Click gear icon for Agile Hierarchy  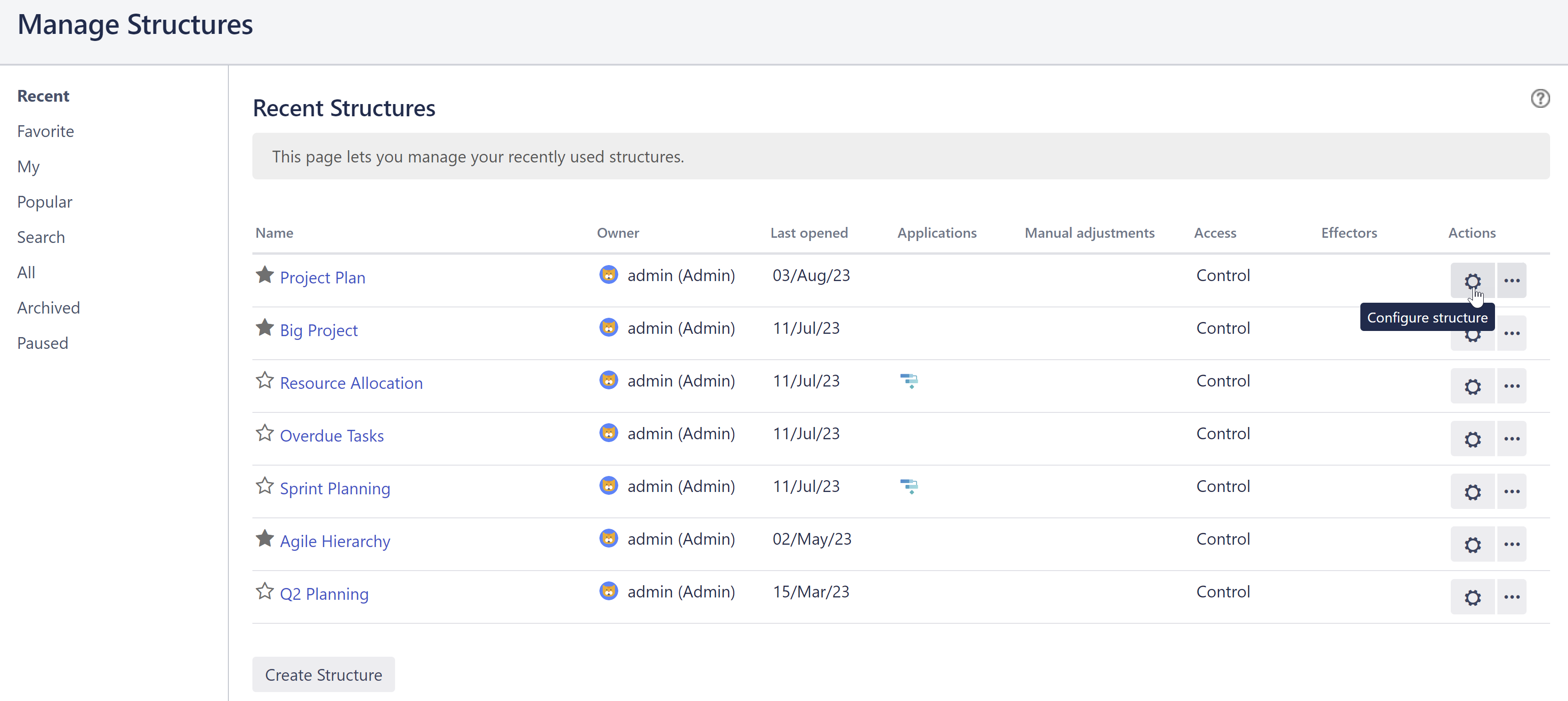coord(1472,545)
